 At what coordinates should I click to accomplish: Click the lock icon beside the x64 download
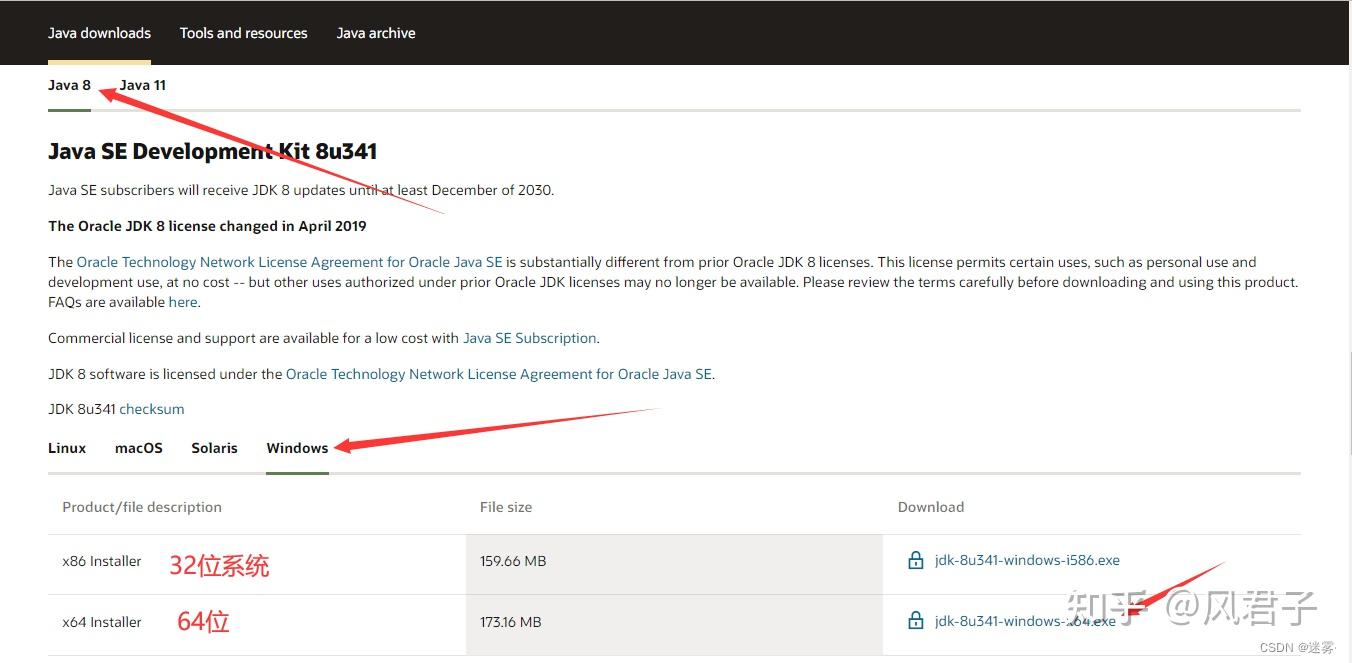click(915, 621)
